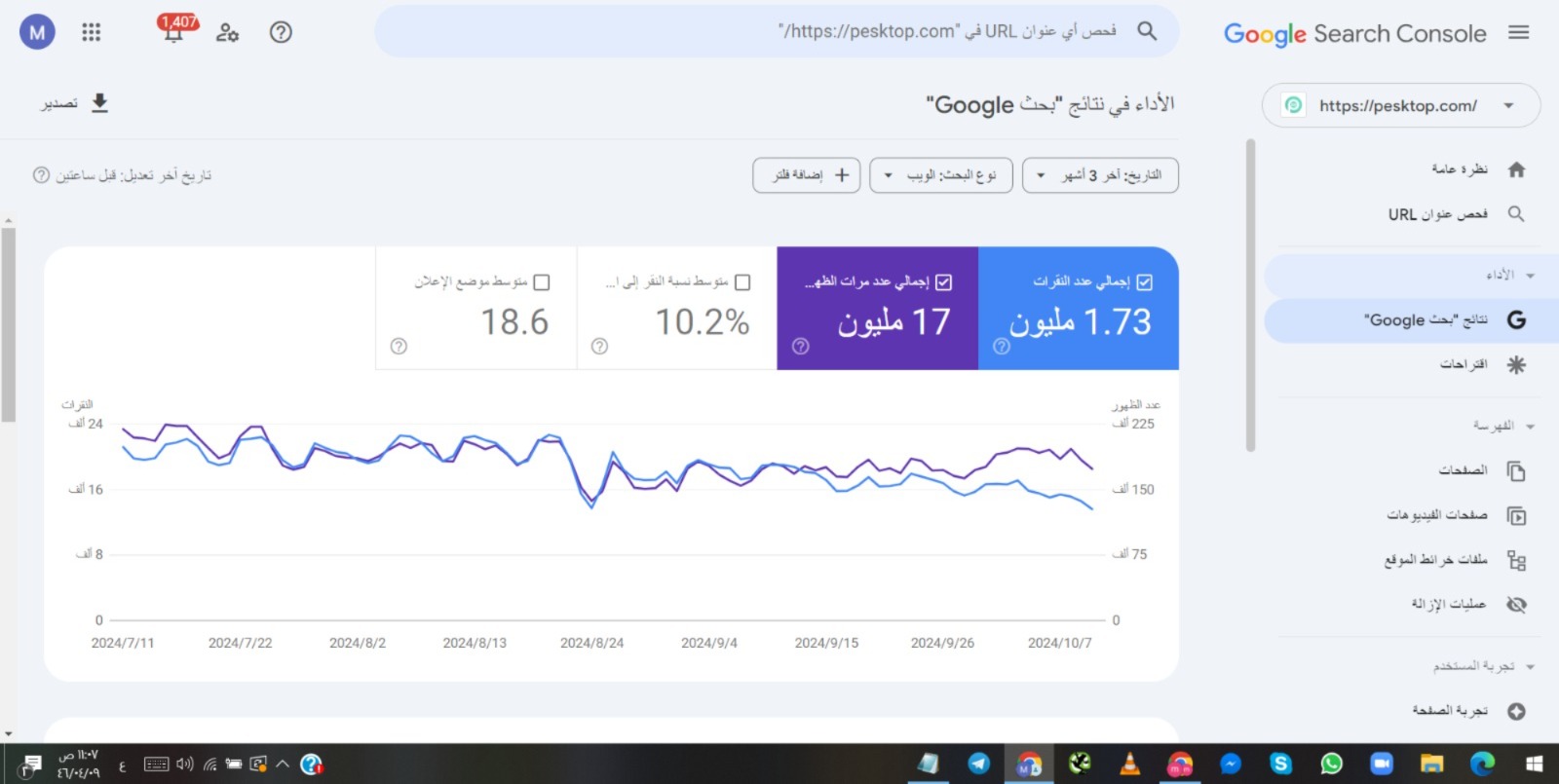The height and width of the screenshot is (784, 1559).
Task: Open File Explorer from the taskbar
Action: (x=1431, y=764)
